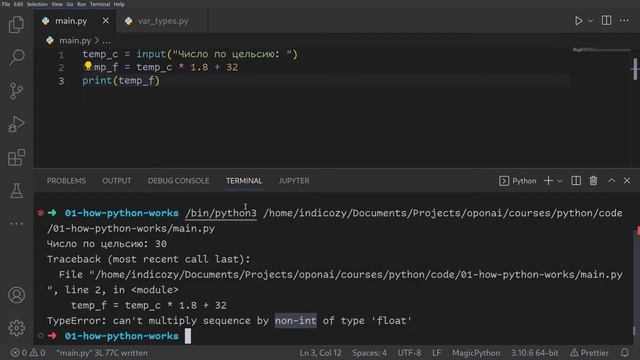Open the DEBUG CONSOLE tab
The image size is (640, 360).
click(x=178, y=181)
